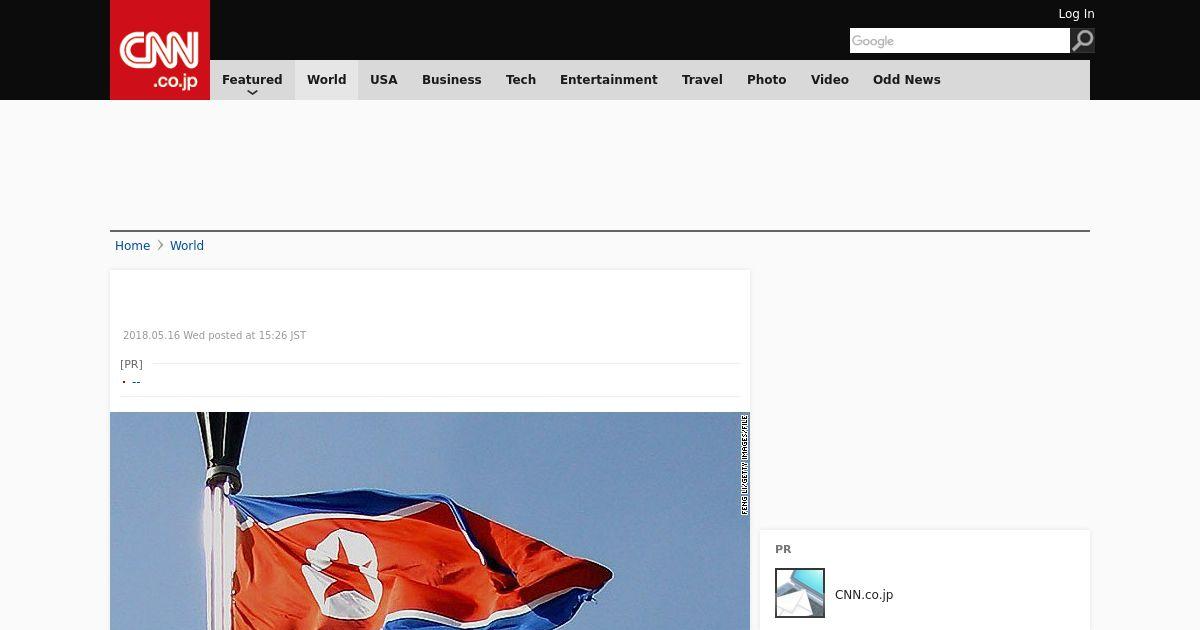
Task: Open the Travel section
Action: 702,80
